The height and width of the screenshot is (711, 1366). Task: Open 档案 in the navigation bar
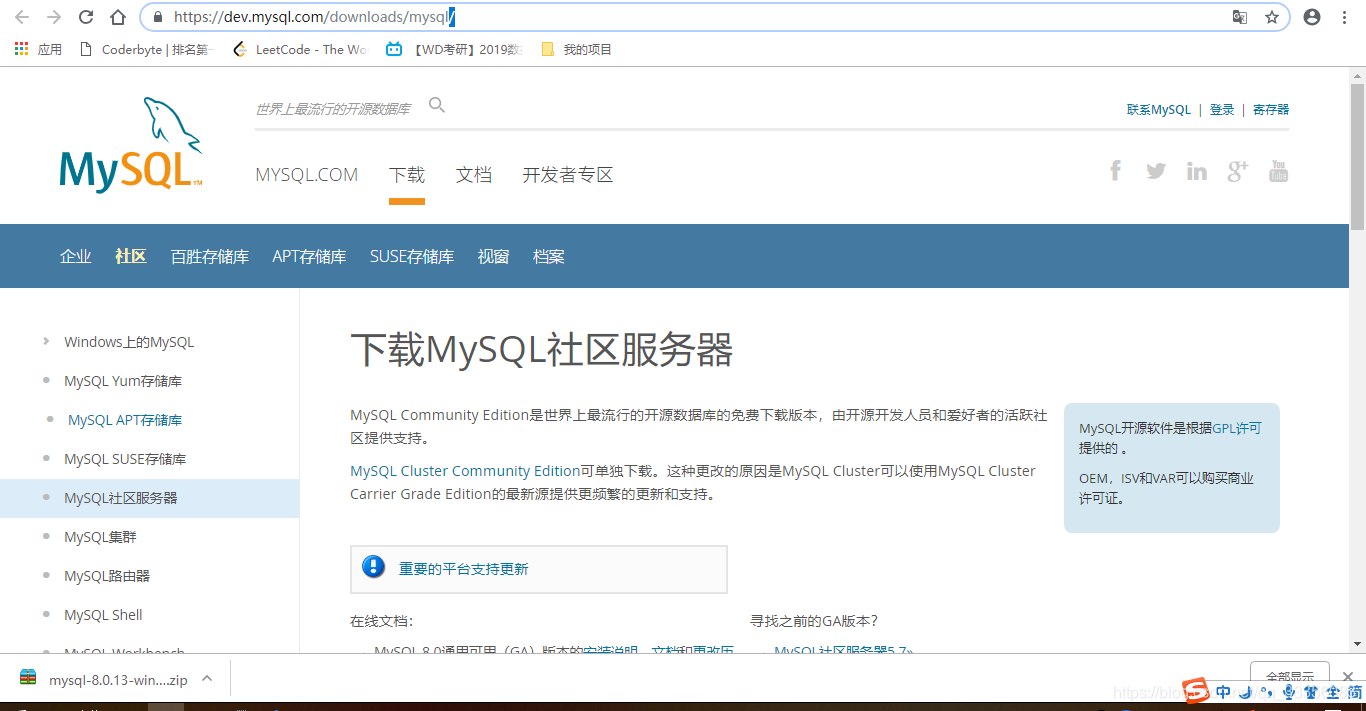[x=549, y=257]
